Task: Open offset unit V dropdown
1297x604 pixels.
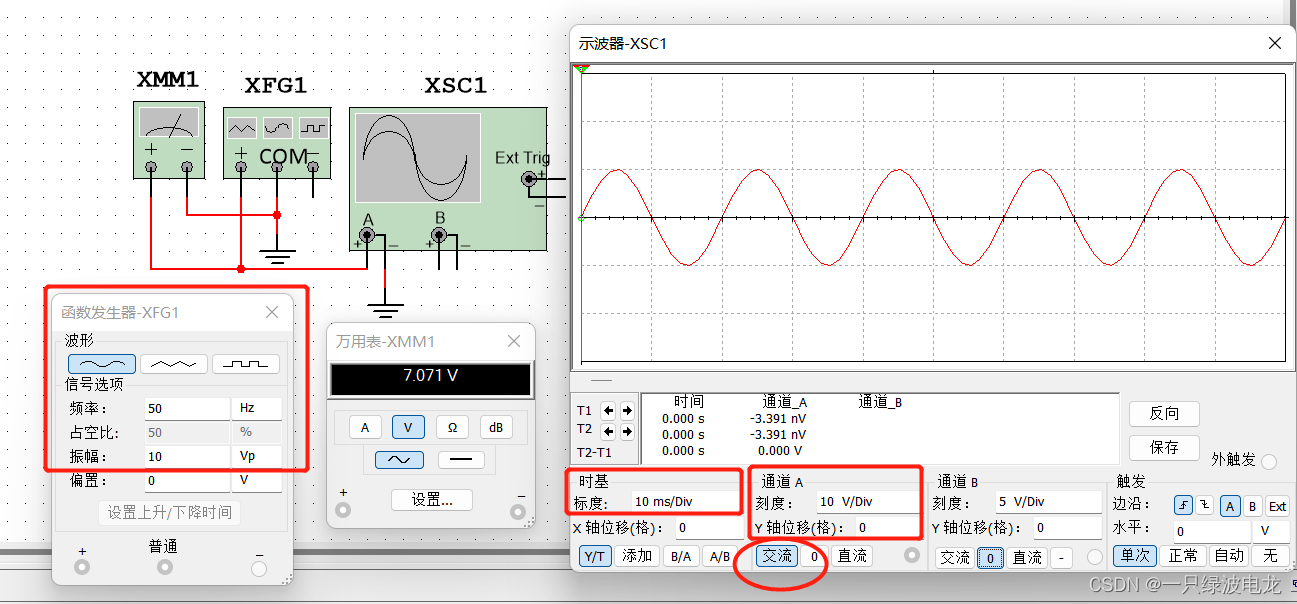Action: 257,480
